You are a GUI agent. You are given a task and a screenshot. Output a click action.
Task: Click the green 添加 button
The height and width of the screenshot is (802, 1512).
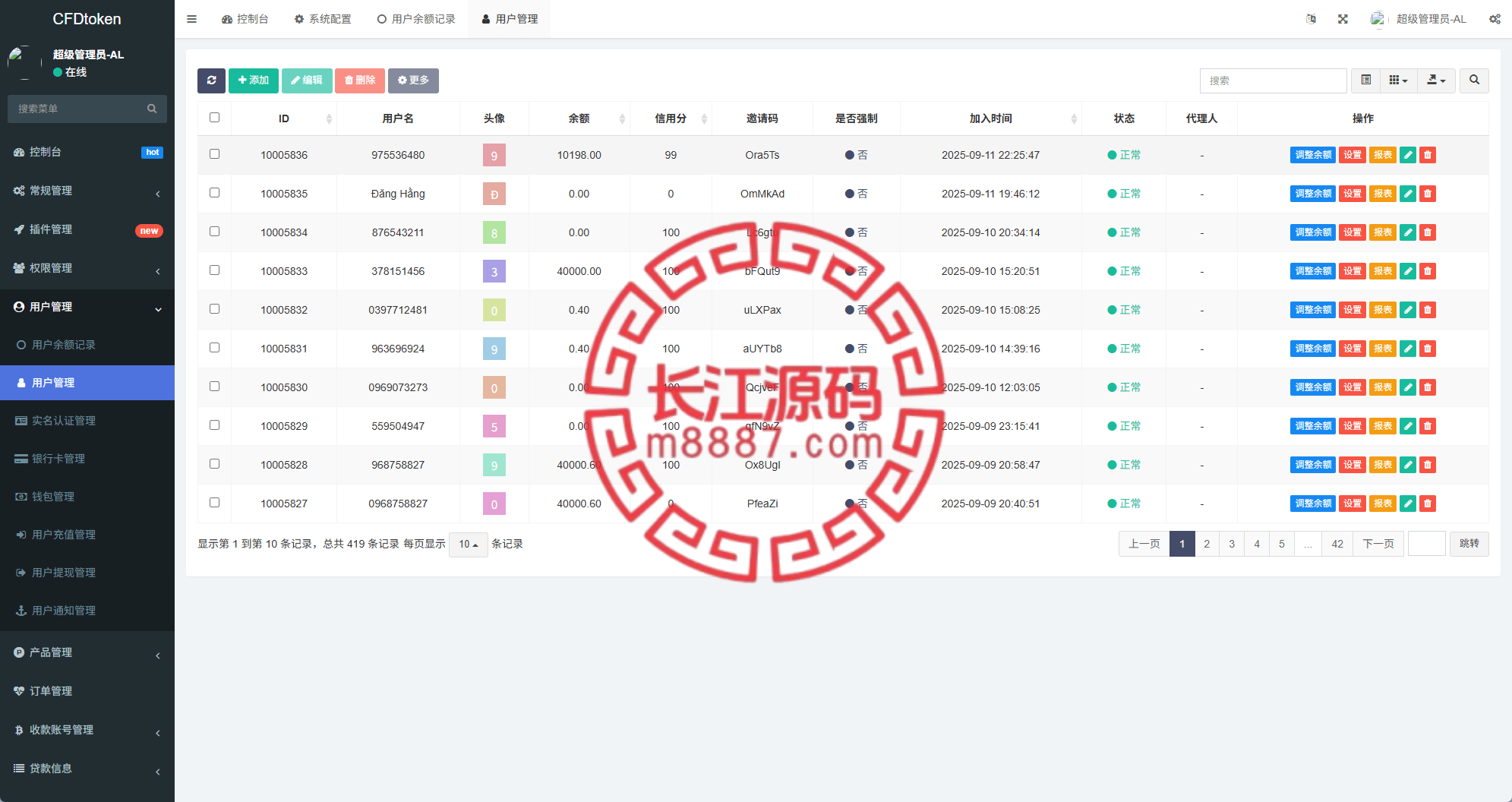(x=254, y=81)
